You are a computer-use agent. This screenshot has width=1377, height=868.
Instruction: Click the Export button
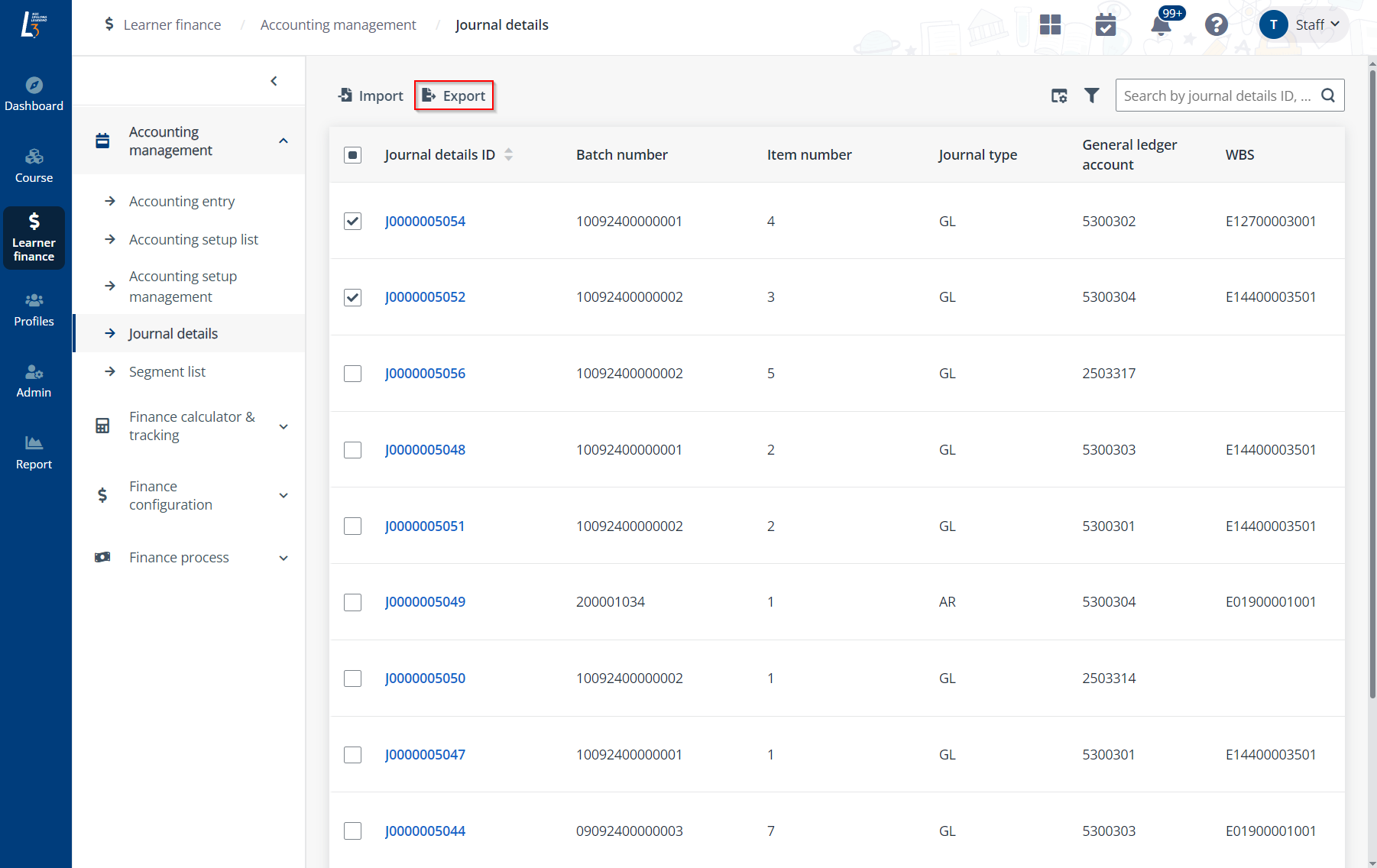454,96
